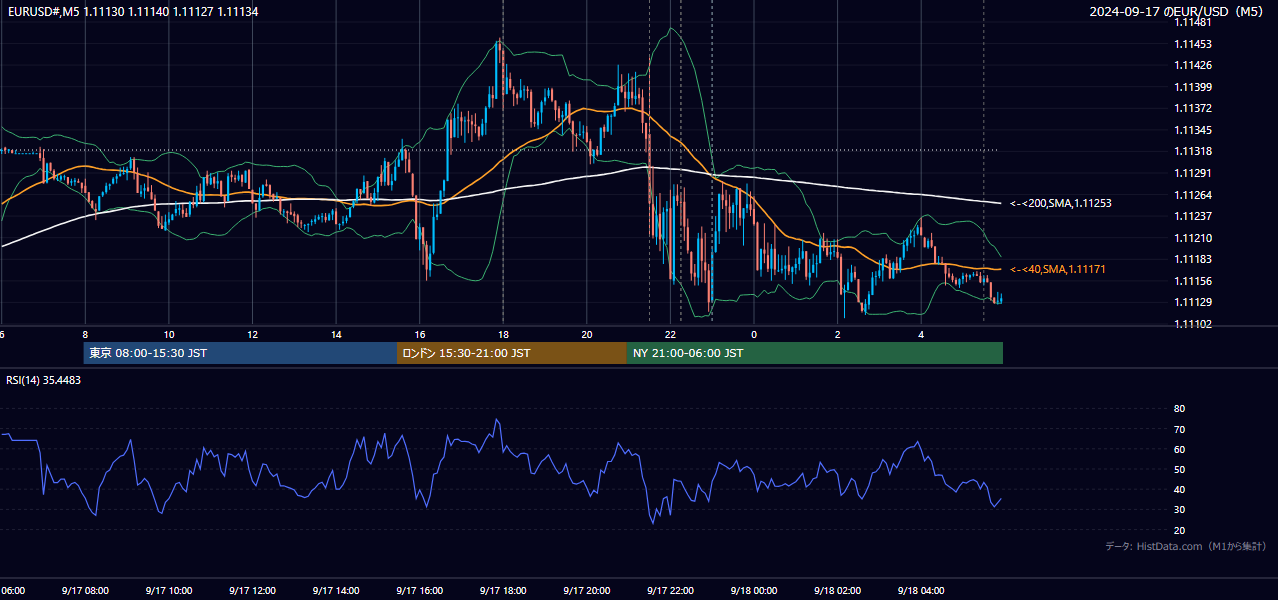Click price axis value 1.11156
The image size is (1278, 600).
click(x=1194, y=281)
